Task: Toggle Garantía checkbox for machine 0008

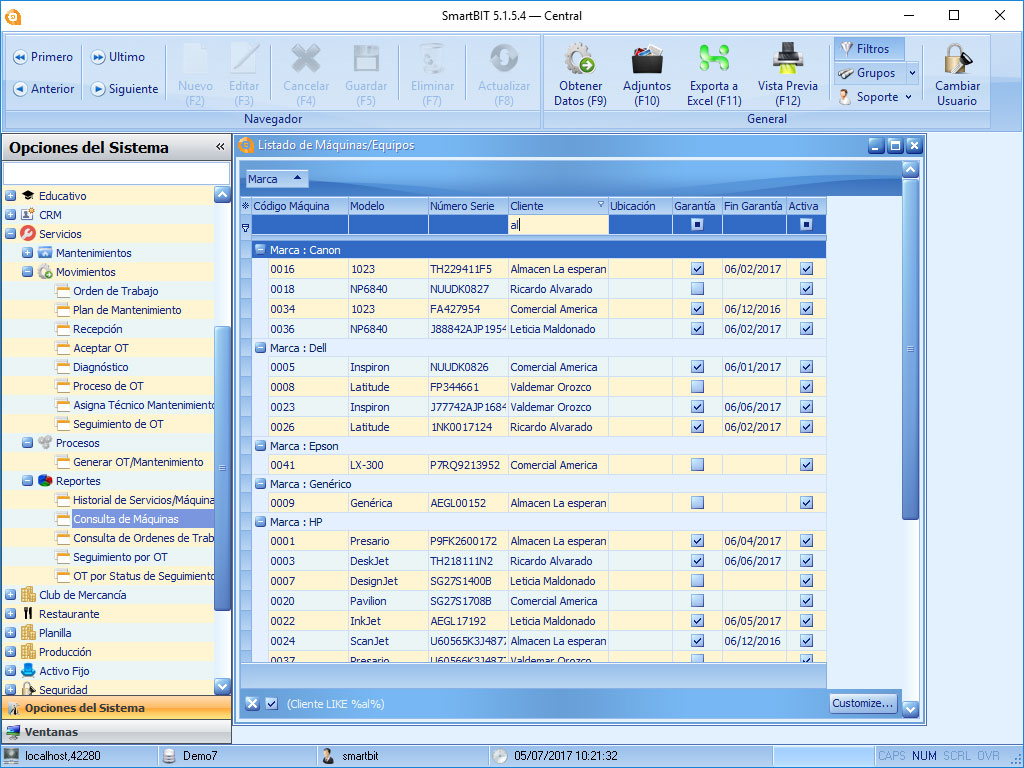Action: tap(697, 387)
